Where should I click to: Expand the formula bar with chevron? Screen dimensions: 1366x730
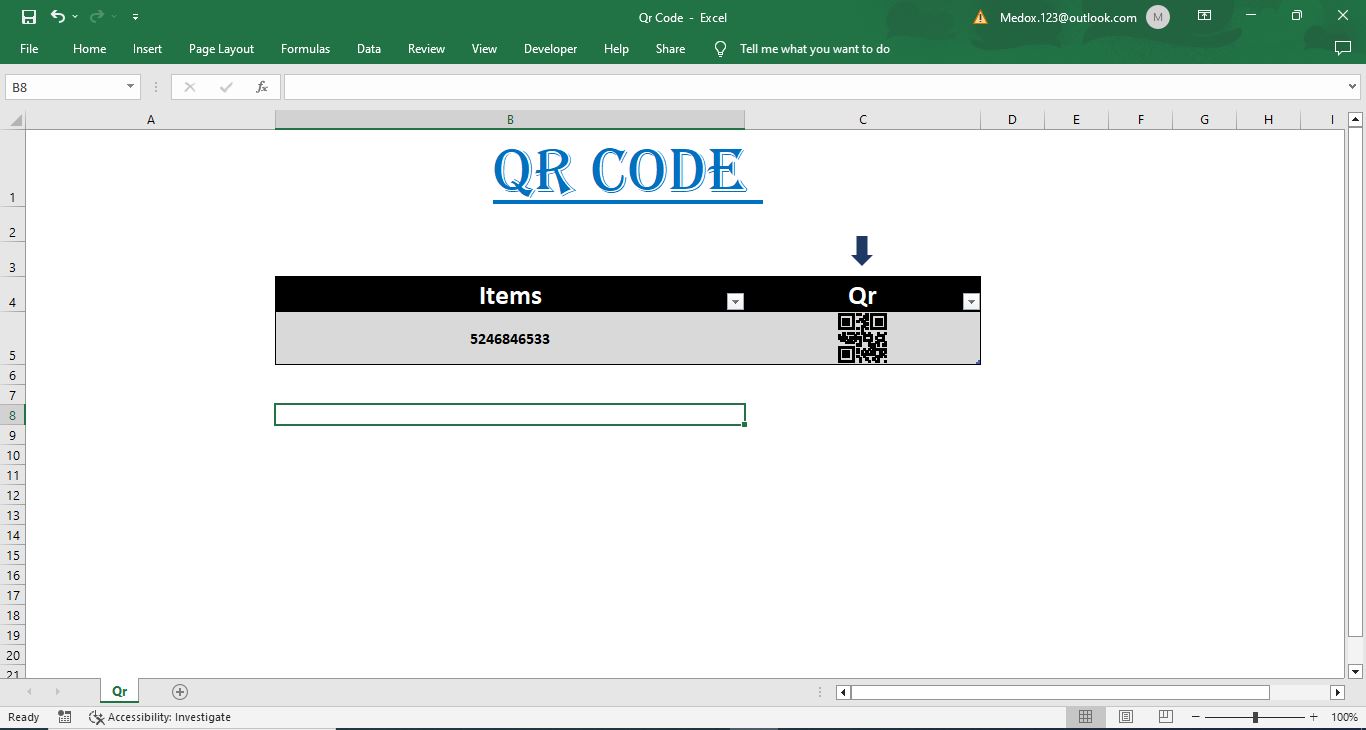coord(1351,87)
